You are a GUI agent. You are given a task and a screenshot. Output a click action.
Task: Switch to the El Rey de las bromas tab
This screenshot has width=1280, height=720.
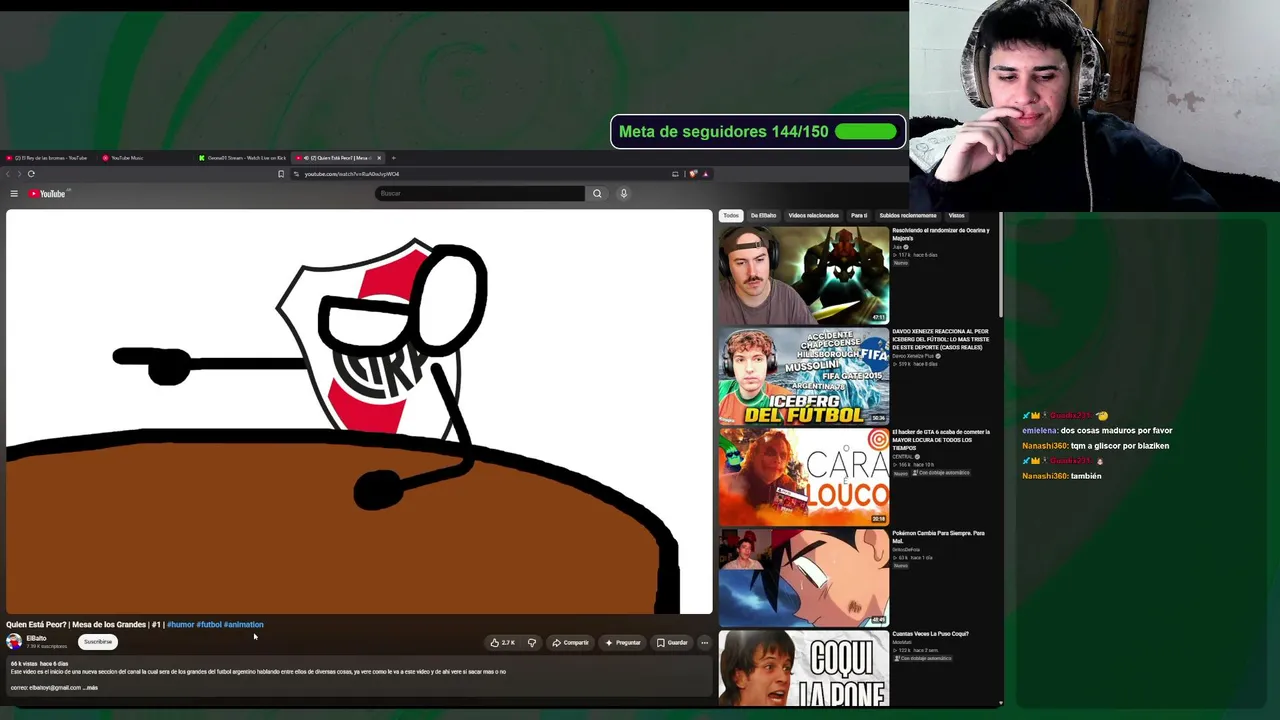pos(48,158)
